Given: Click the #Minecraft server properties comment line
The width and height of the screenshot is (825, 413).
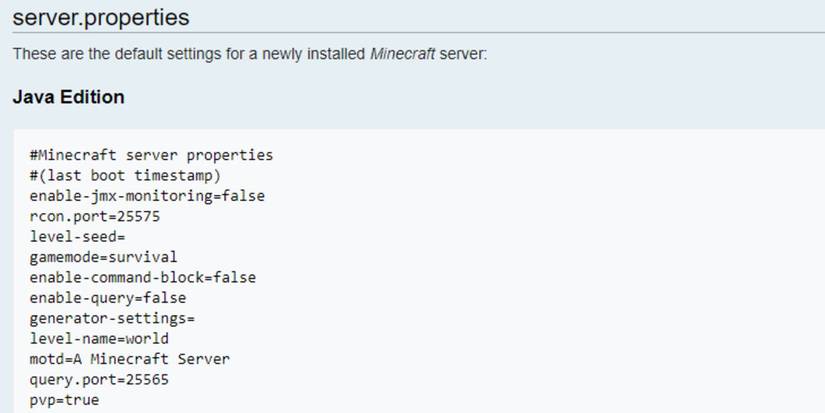Looking at the screenshot, I should pos(151,155).
